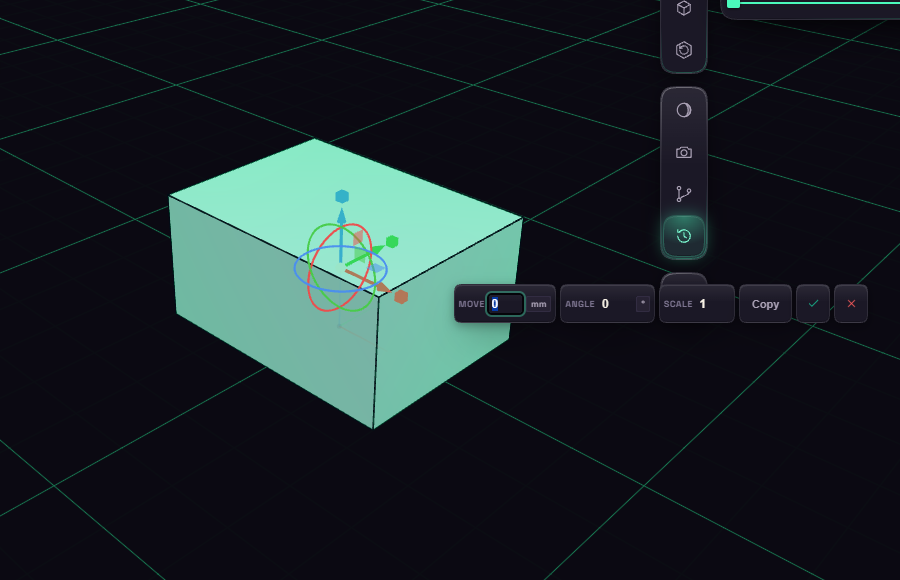Image resolution: width=900 pixels, height=580 pixels.
Task: Grab the green hexagon scale handle
Action: [x=392, y=242]
